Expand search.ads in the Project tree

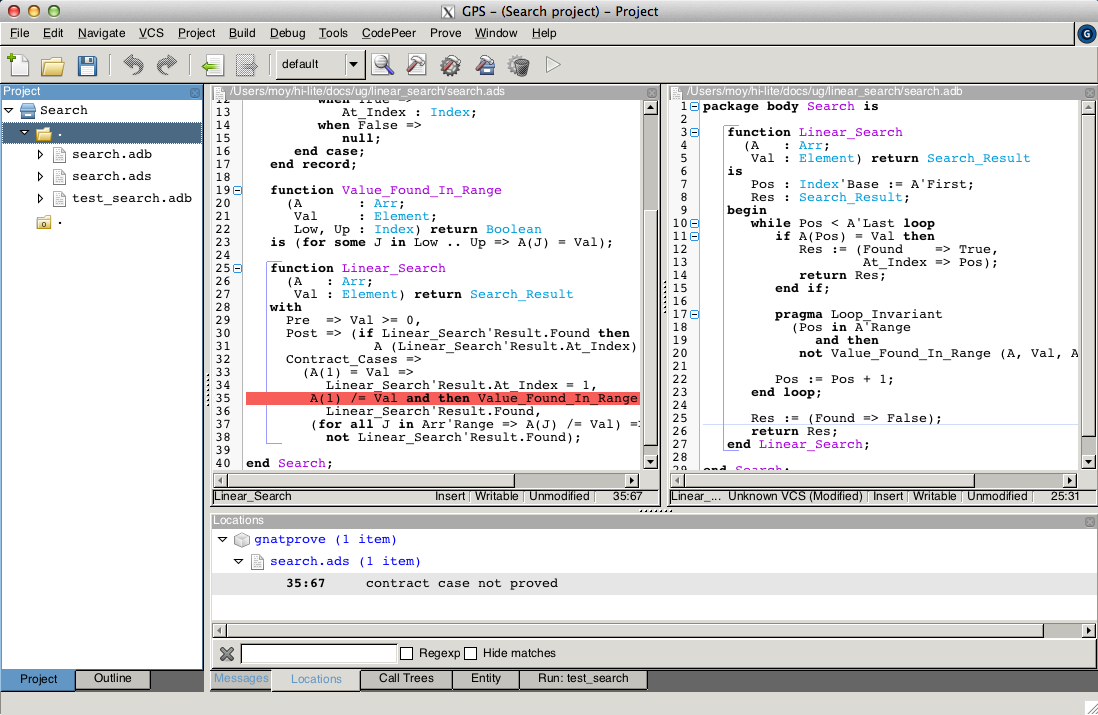pos(40,176)
